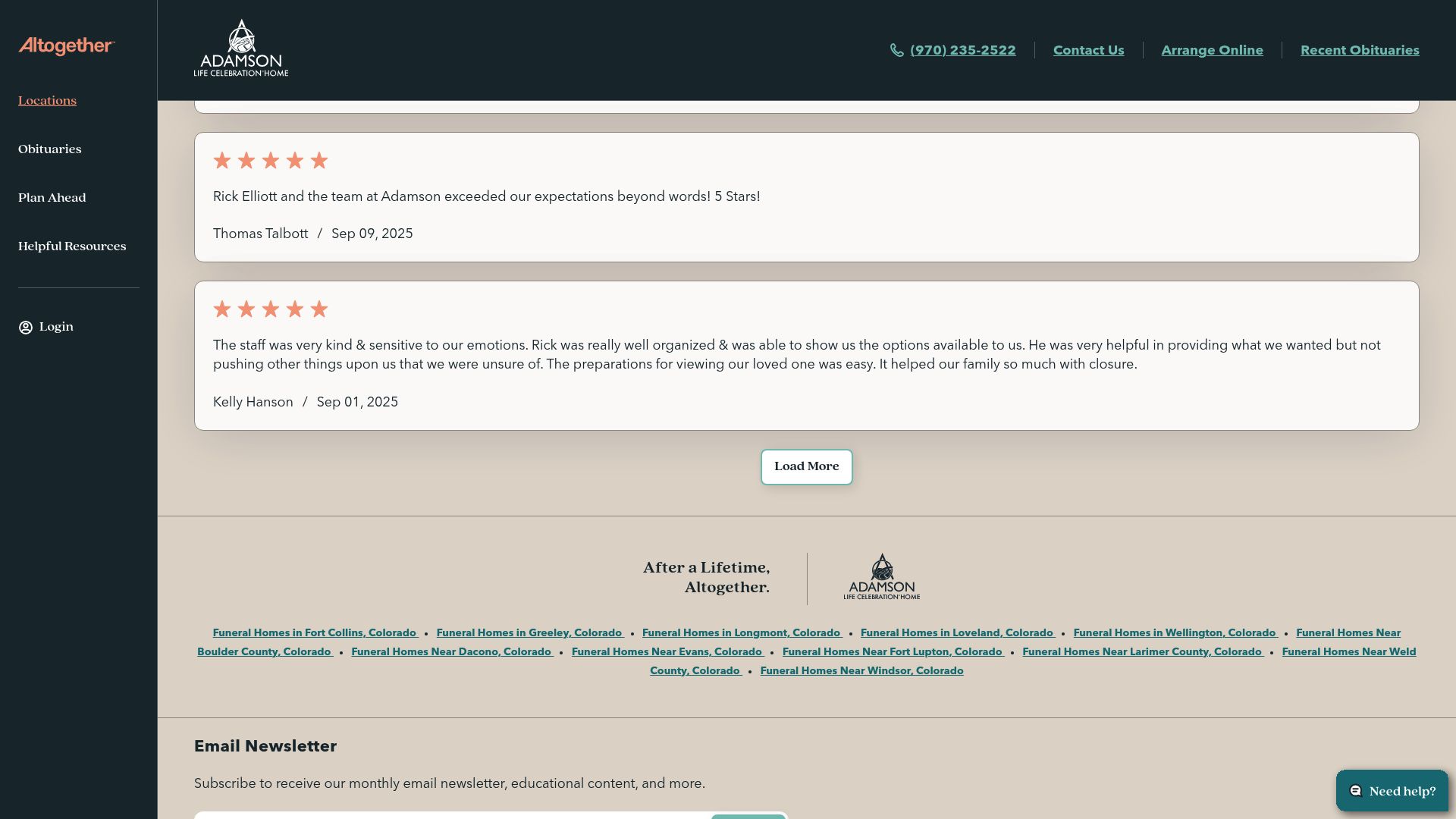View Recent Obituaries link

(x=1360, y=50)
